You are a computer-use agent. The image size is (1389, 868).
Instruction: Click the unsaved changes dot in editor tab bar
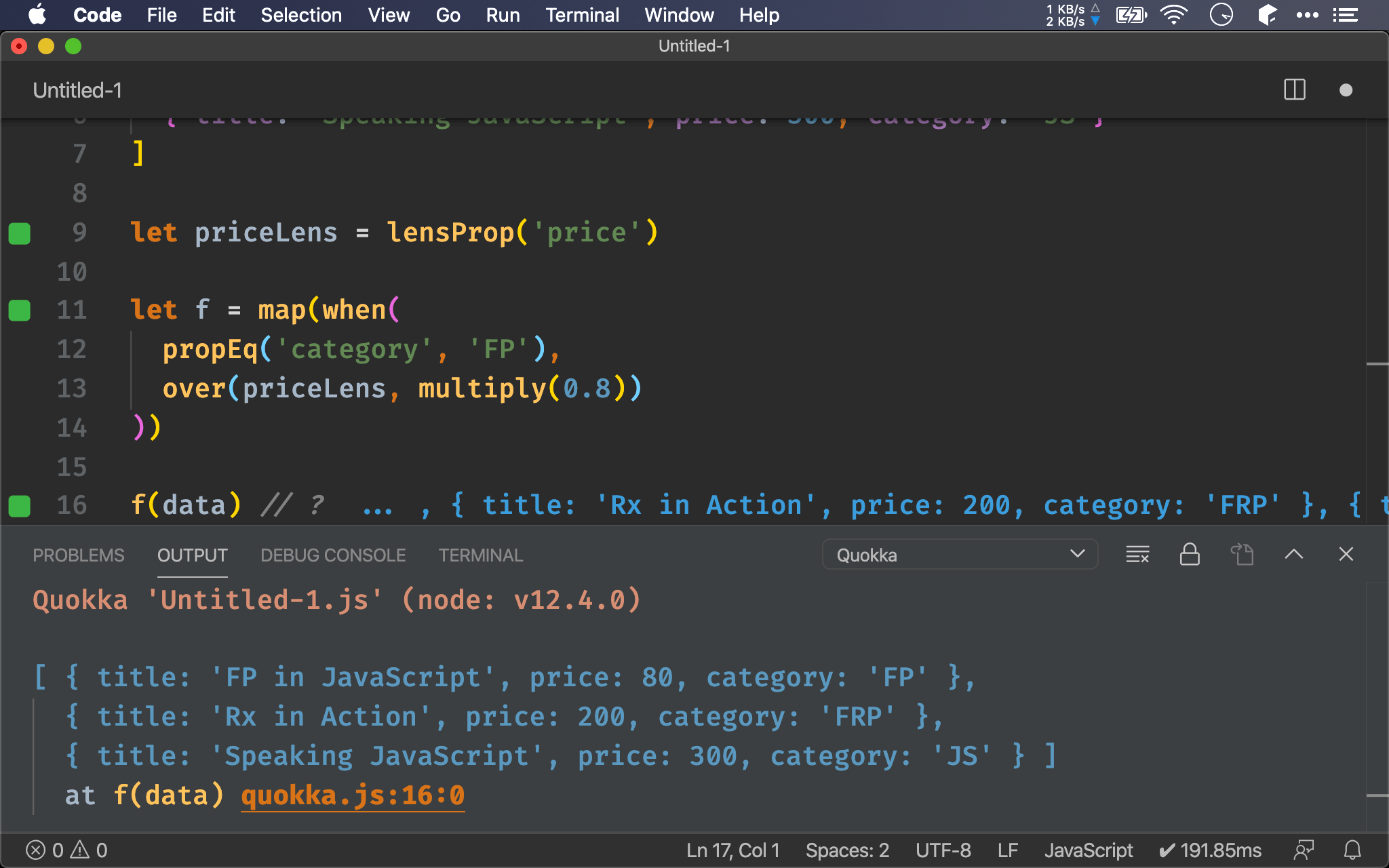click(1346, 90)
